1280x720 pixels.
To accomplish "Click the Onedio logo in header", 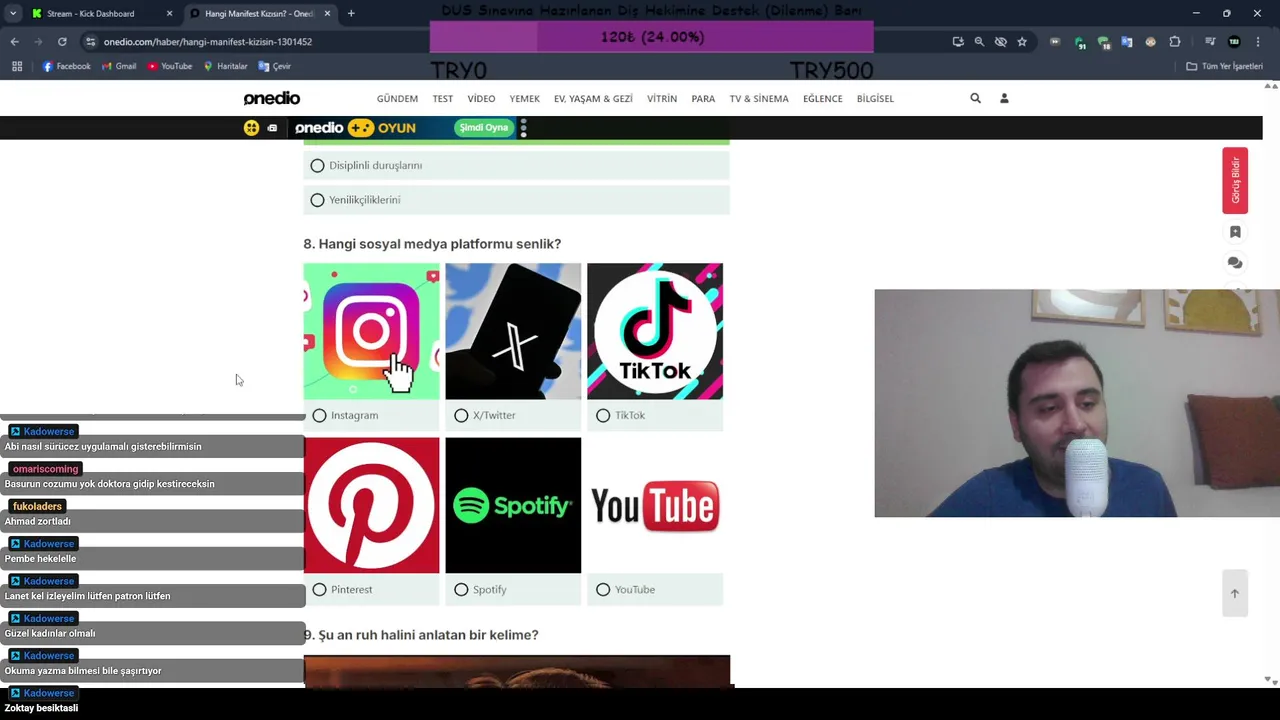I will 272,98.
